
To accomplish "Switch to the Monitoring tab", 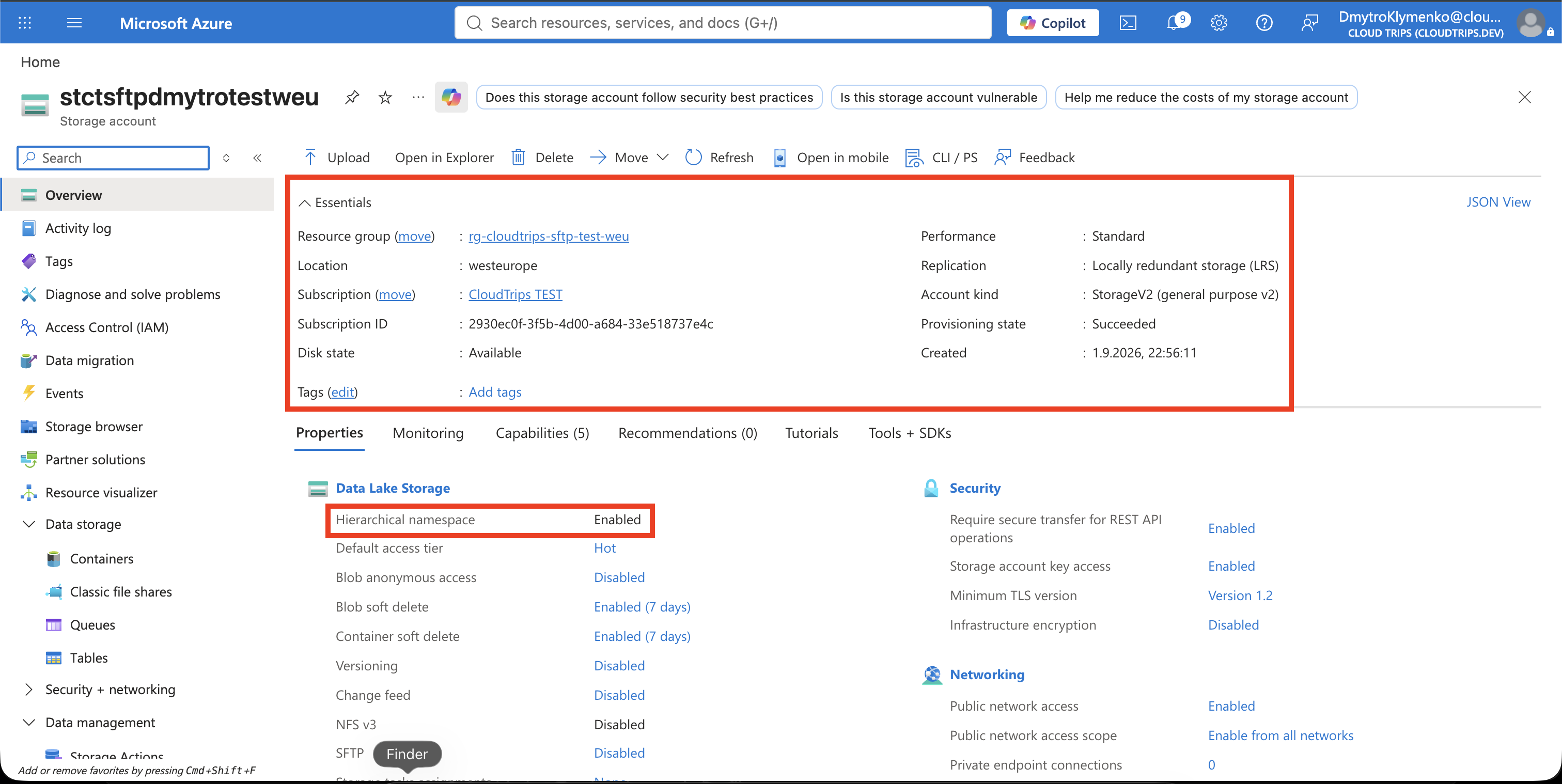I will tap(428, 433).
